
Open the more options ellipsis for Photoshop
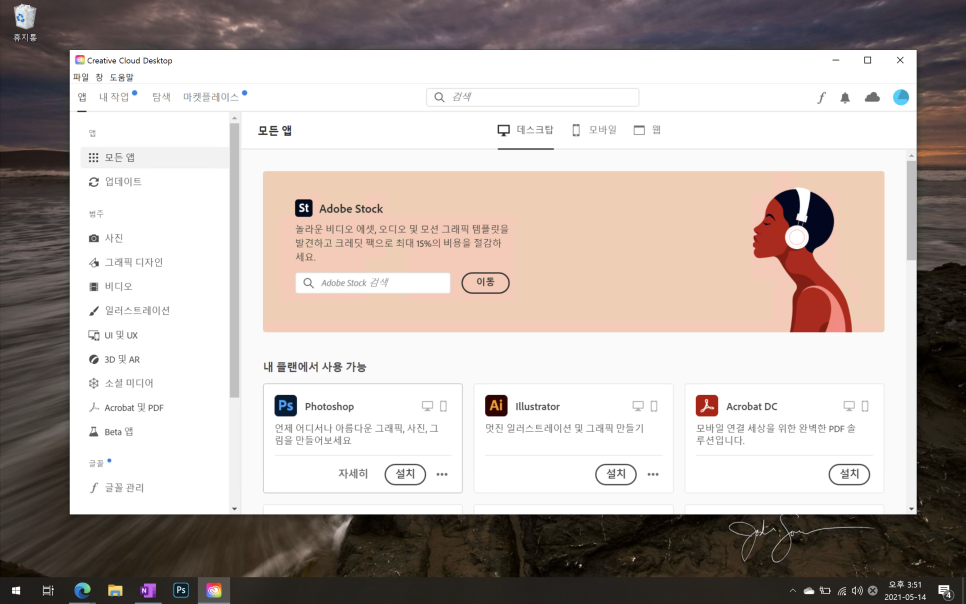[442, 474]
